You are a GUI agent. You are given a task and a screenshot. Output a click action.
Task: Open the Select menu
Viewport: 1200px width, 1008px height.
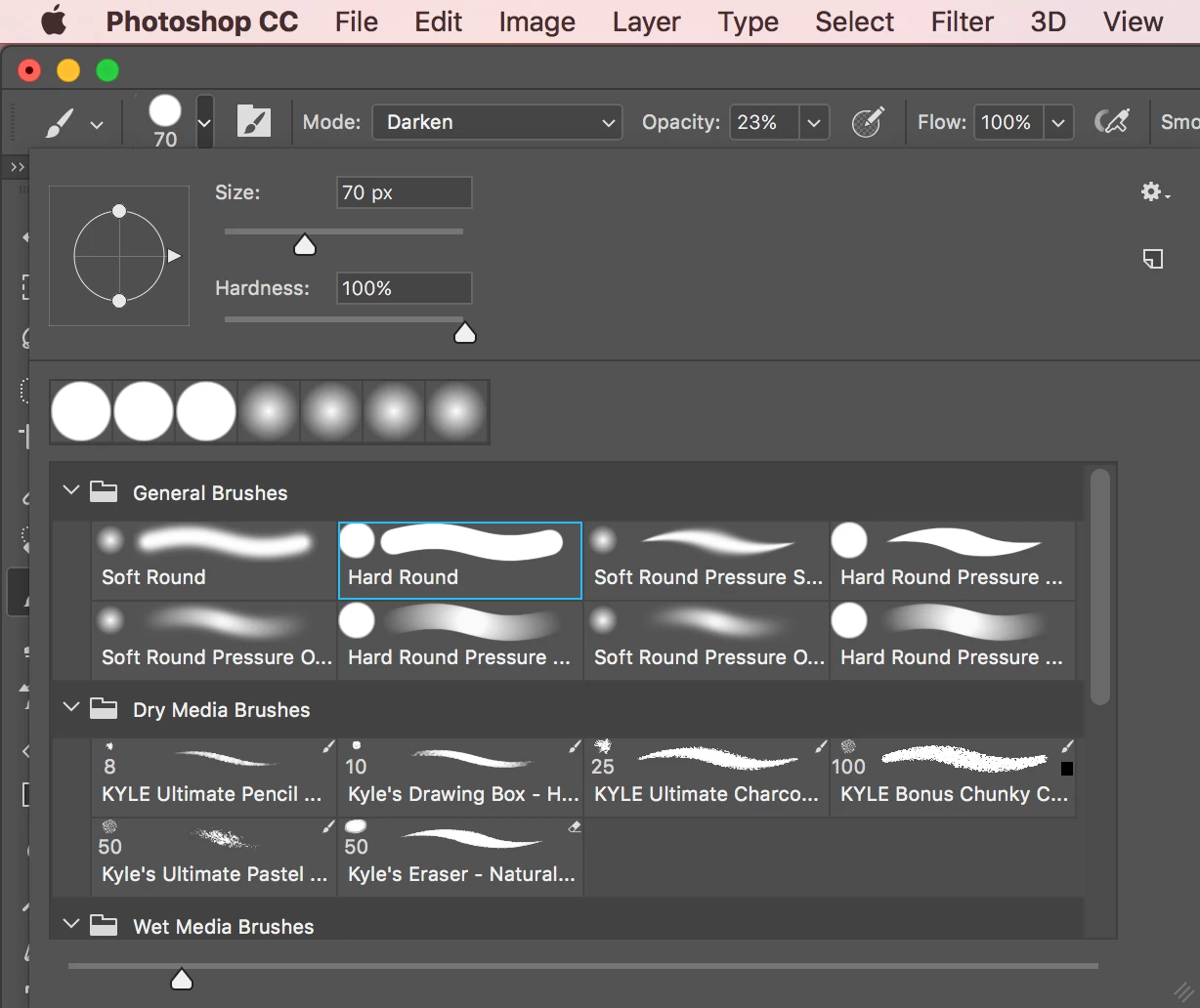coord(854,21)
